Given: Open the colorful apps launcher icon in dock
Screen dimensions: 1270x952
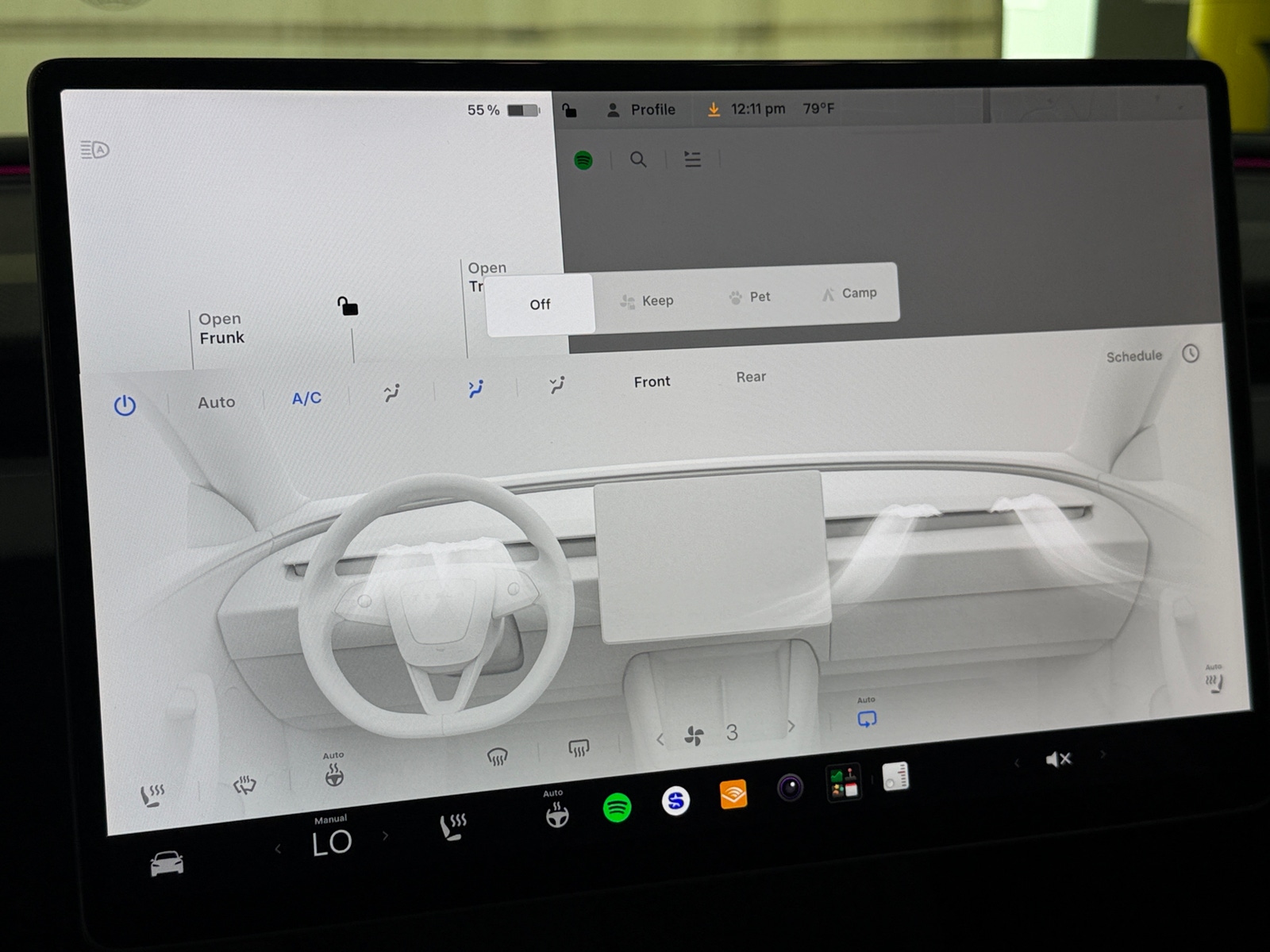Looking at the screenshot, I should point(843,783).
